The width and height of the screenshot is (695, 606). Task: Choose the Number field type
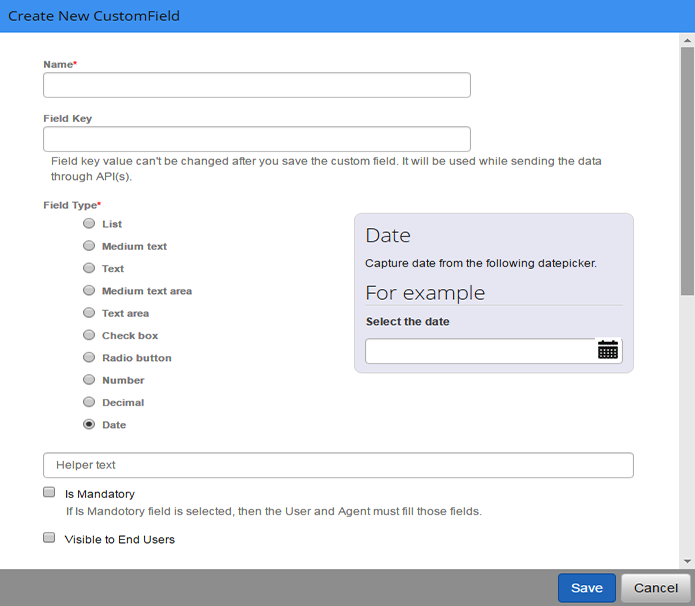pyautogui.click(x=89, y=379)
